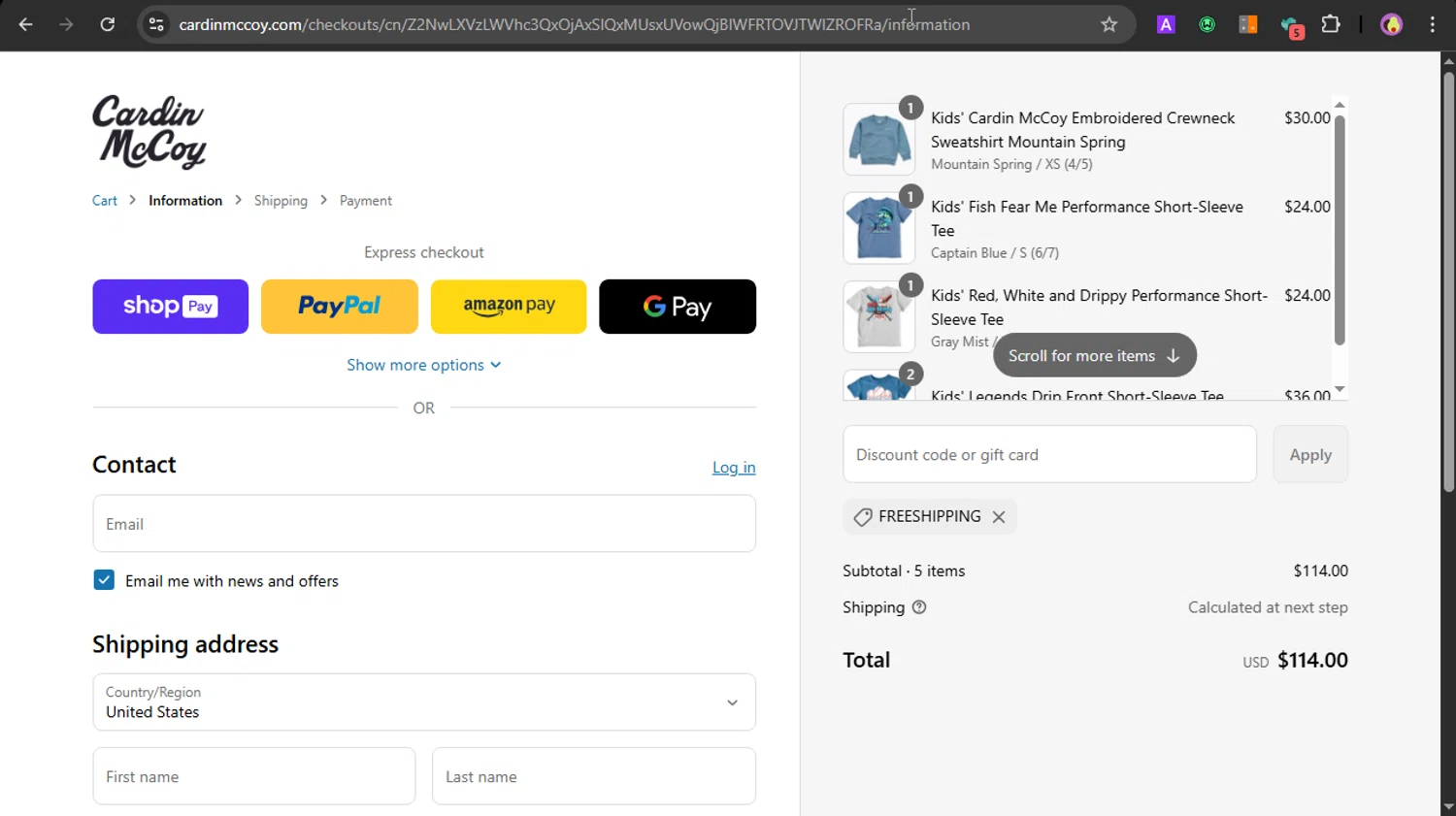Select the Information breadcrumb step
Viewport: 1456px width, 816px height.
point(185,201)
